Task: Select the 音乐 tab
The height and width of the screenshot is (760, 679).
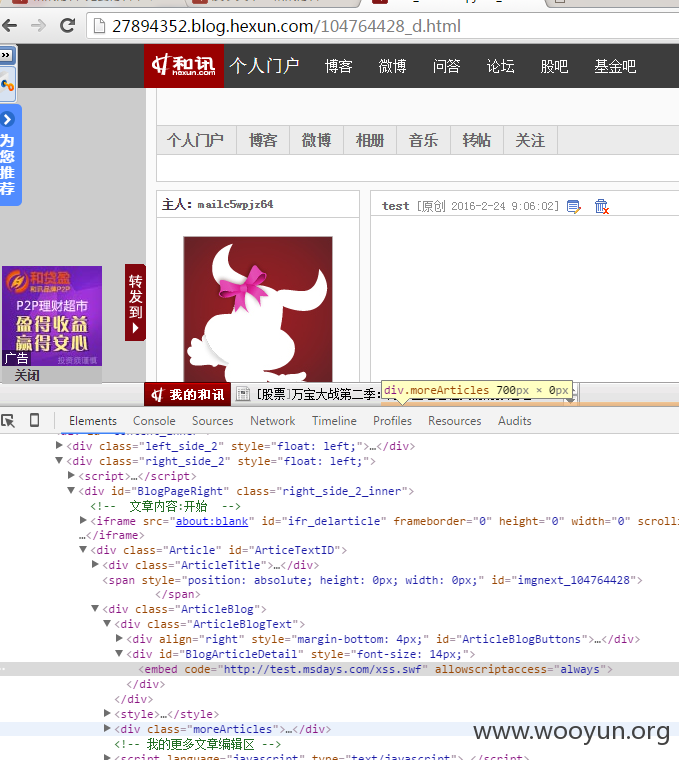Action: click(x=424, y=140)
